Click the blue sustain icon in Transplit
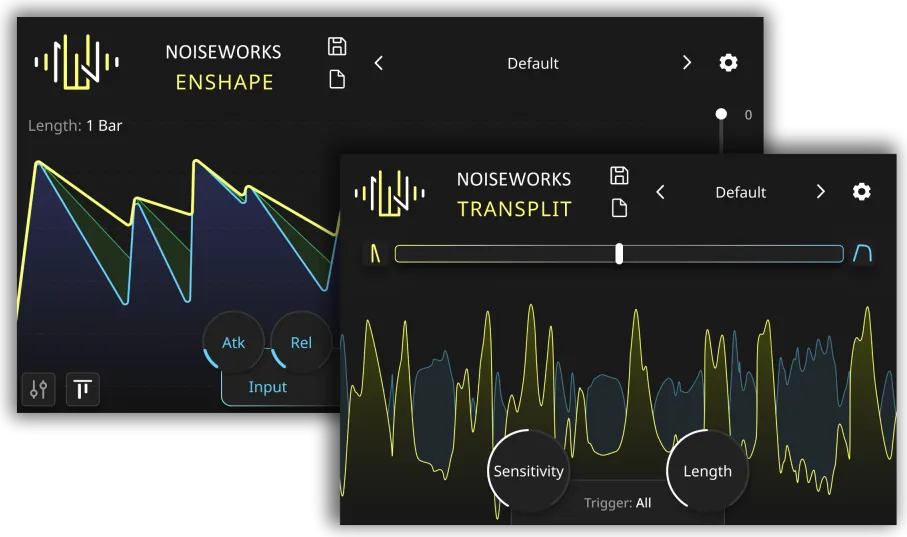This screenshot has width=907, height=537. click(862, 253)
